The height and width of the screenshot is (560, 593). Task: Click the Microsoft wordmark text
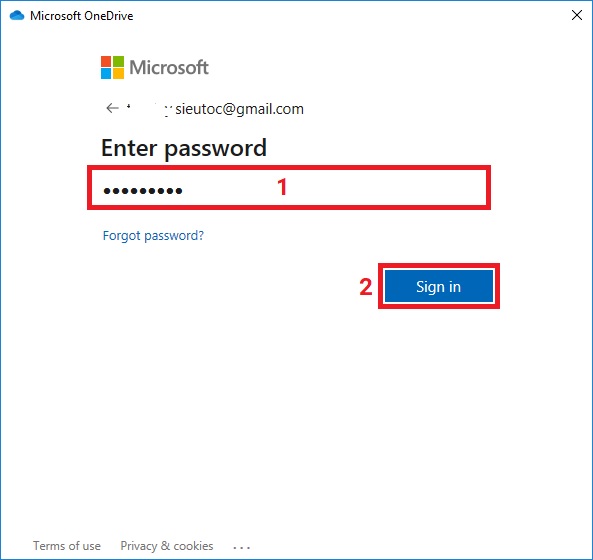tap(169, 67)
